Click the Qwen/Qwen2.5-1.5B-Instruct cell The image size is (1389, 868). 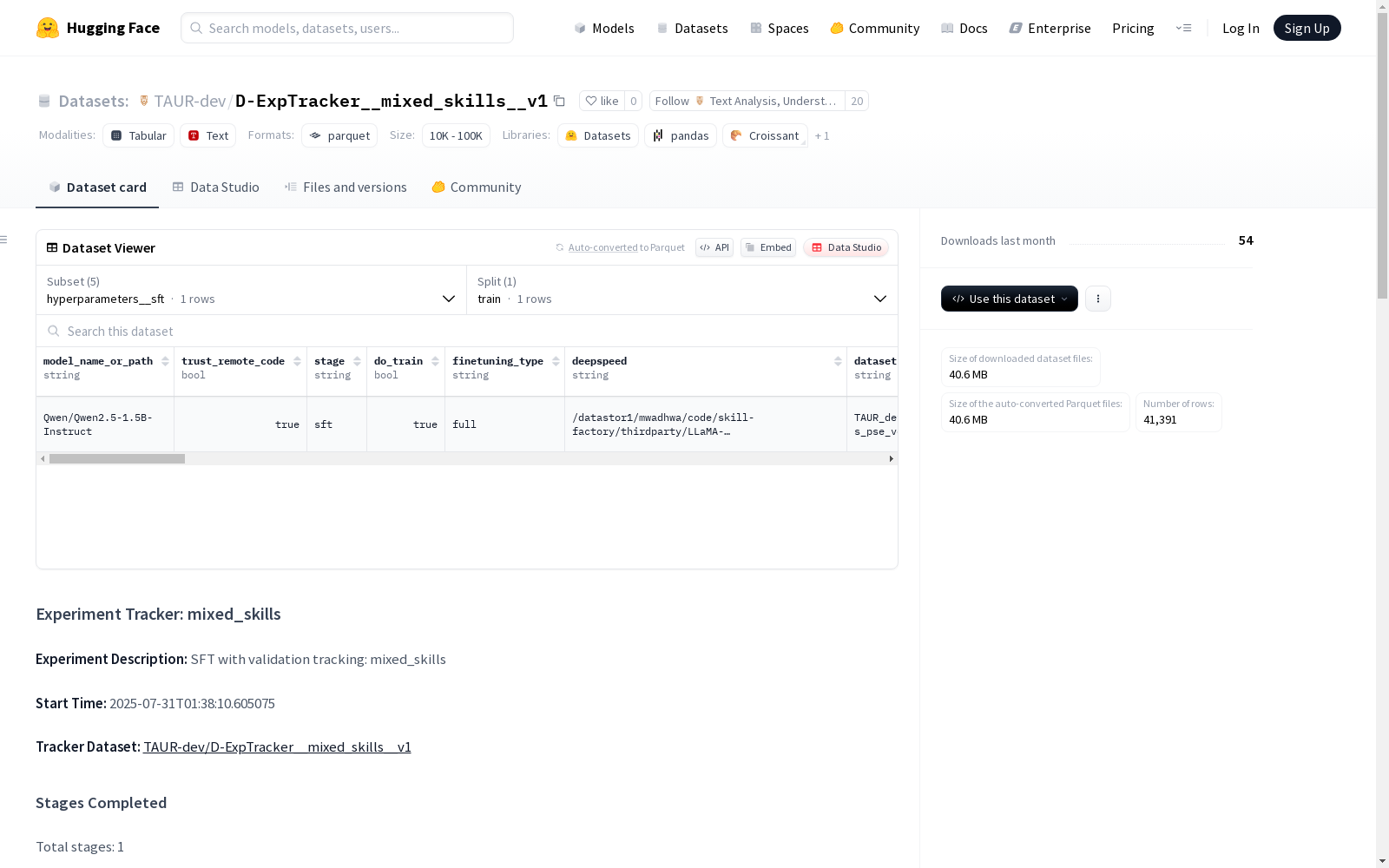coord(105,424)
